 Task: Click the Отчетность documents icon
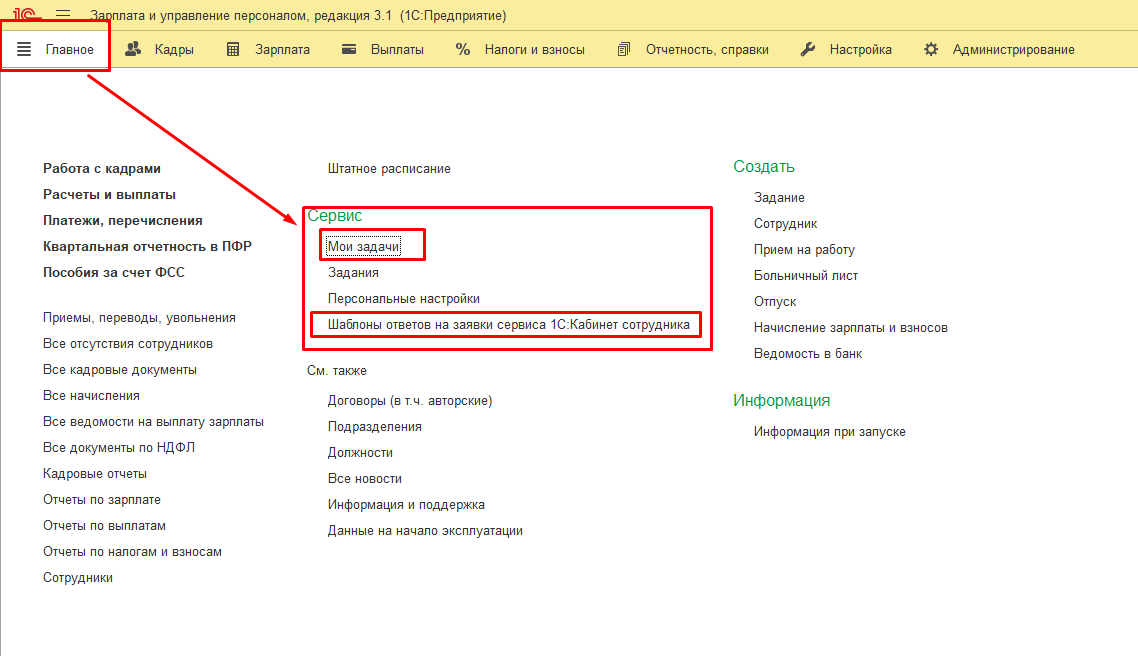pyautogui.click(x=623, y=49)
